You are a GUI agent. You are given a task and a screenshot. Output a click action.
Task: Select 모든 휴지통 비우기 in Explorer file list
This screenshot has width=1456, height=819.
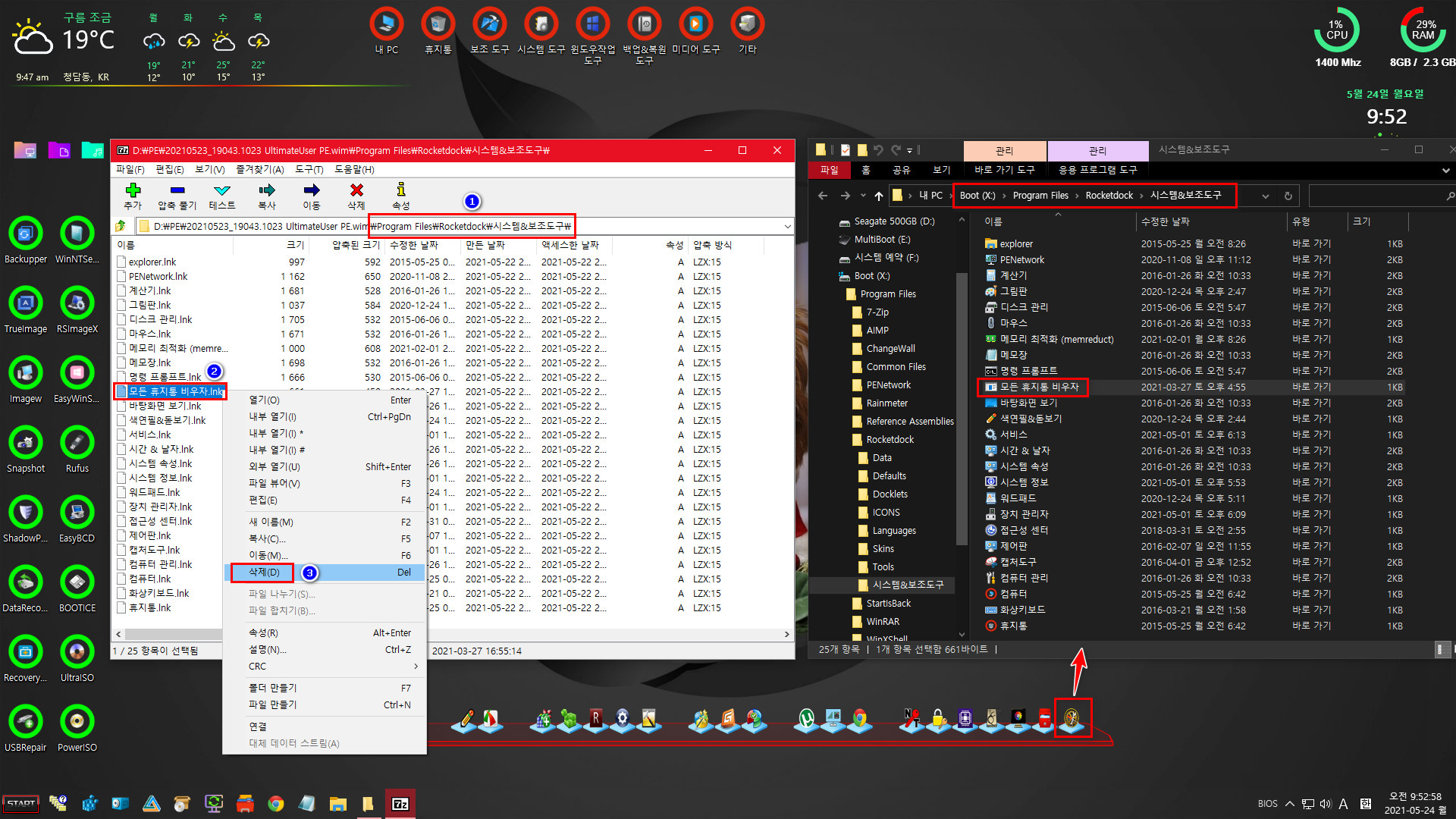click(x=1039, y=388)
